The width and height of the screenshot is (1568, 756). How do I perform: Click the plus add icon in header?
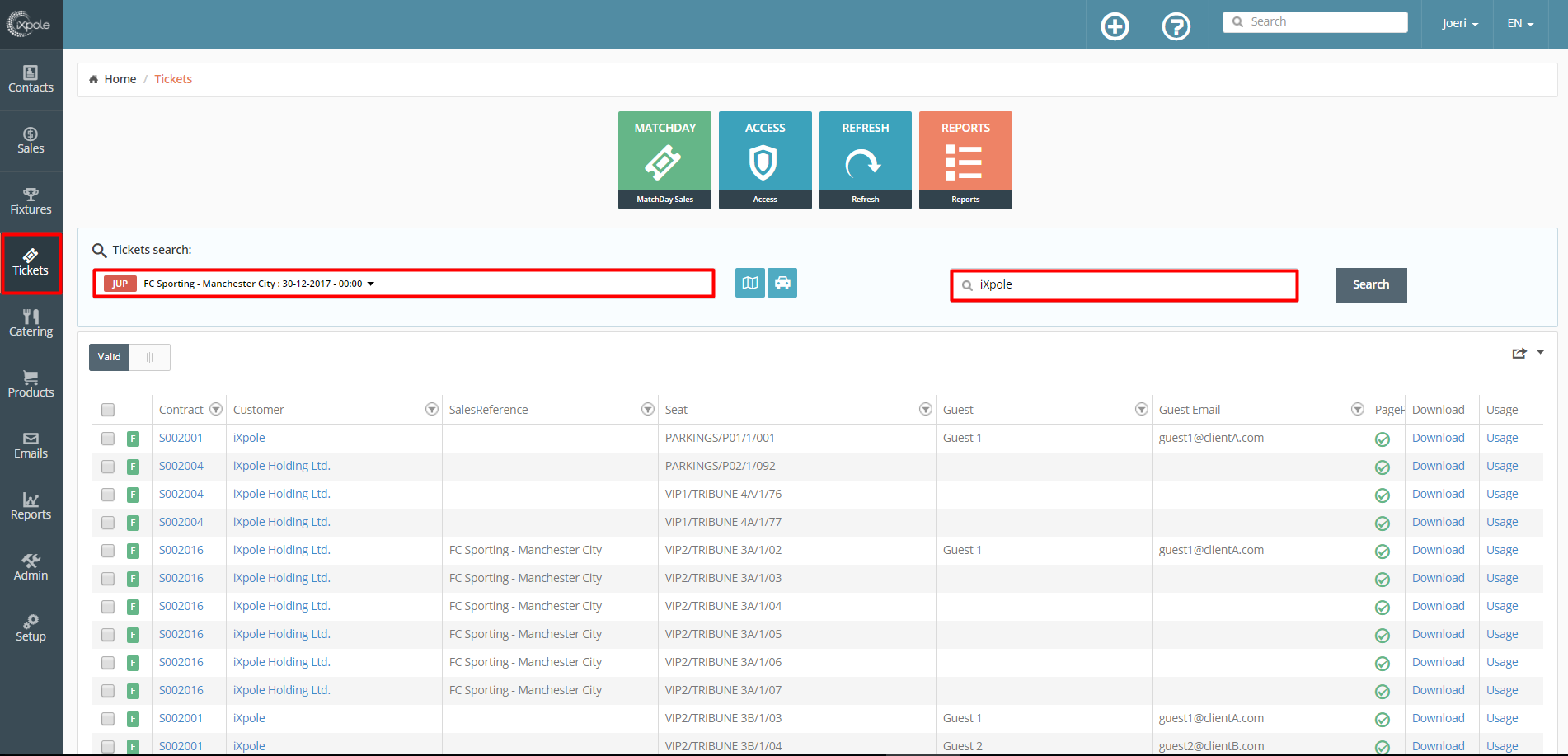pyautogui.click(x=1115, y=26)
